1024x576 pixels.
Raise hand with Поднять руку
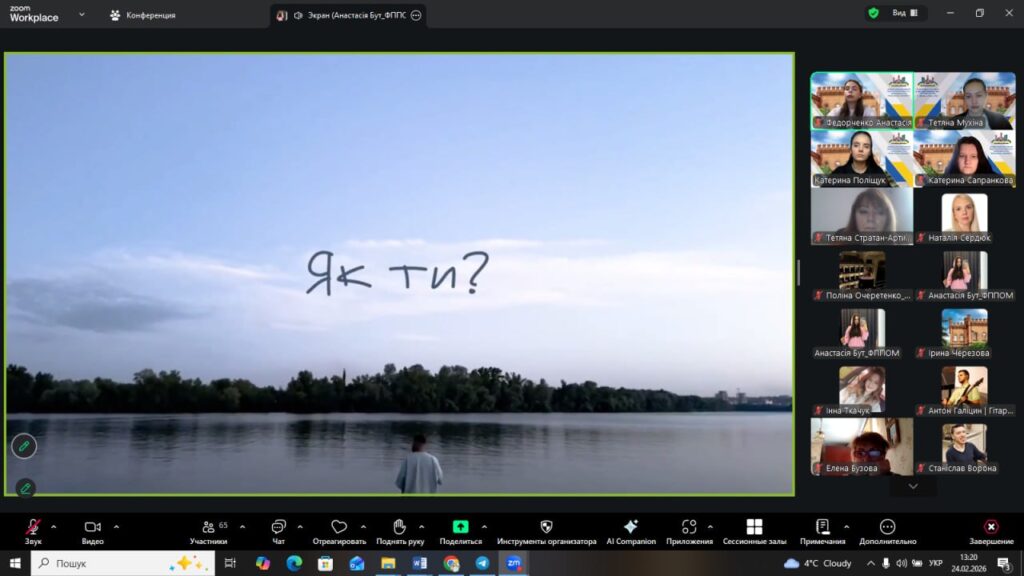tap(399, 527)
